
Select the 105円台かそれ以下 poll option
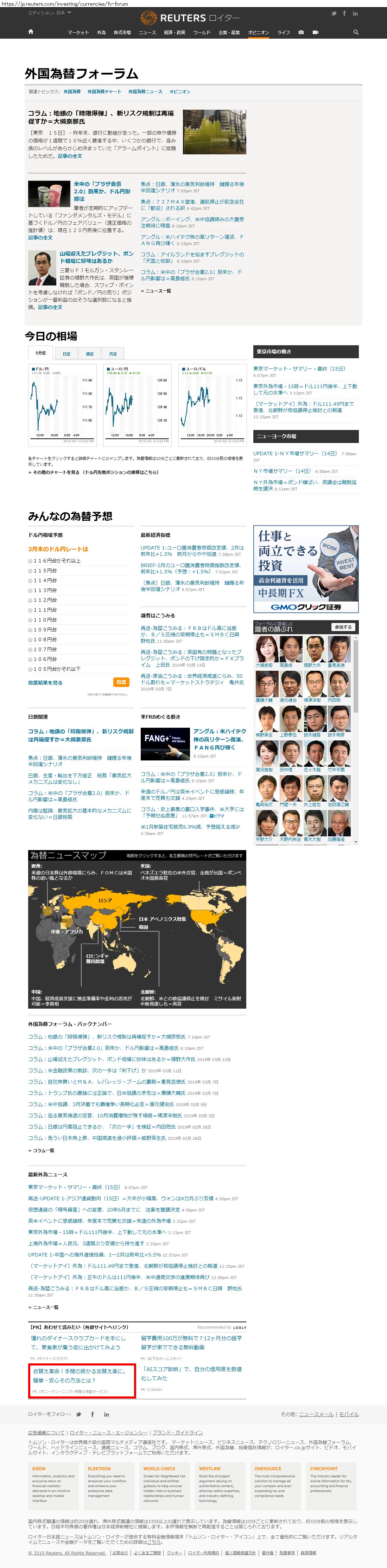tap(31, 669)
